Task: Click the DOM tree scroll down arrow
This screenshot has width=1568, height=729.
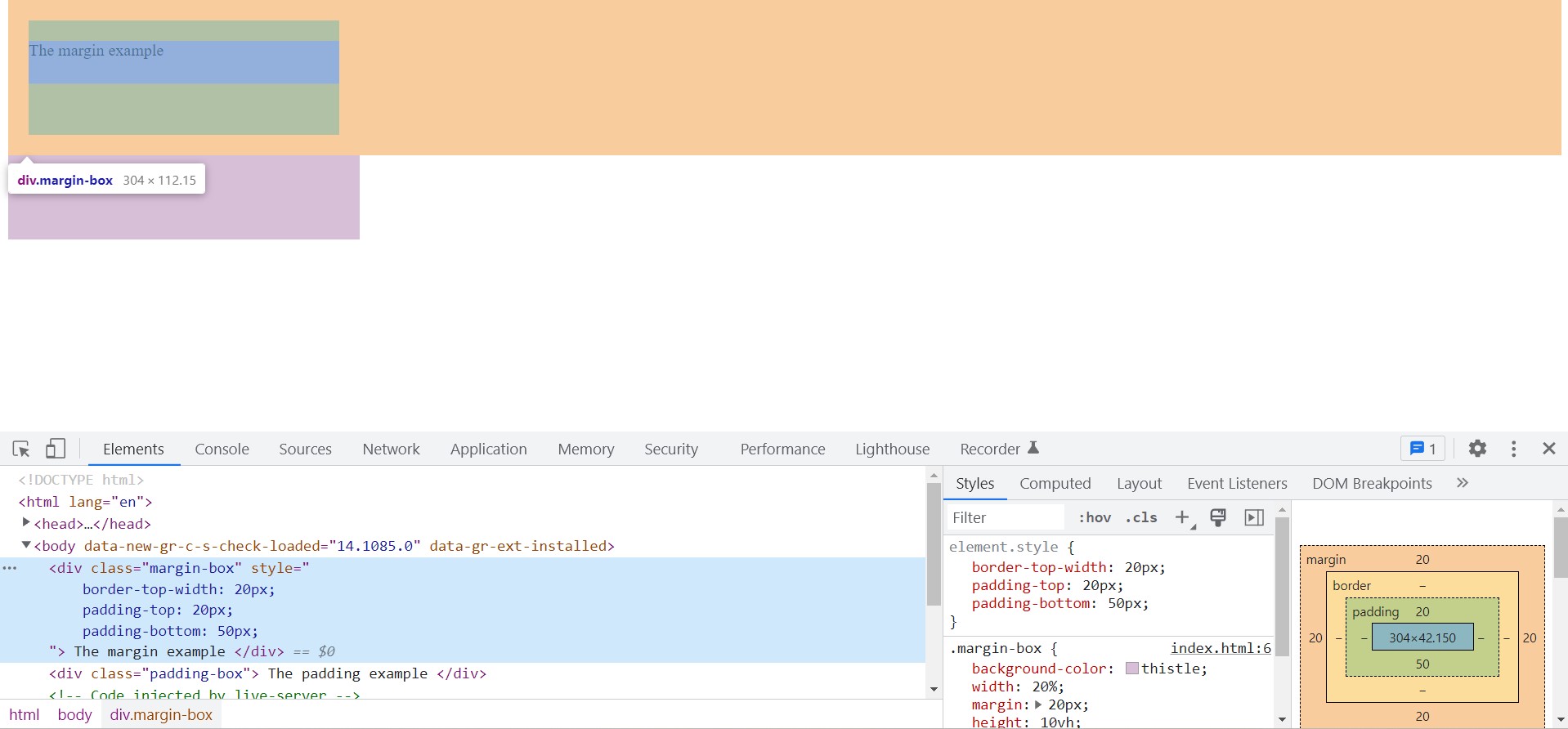Action: [934, 690]
